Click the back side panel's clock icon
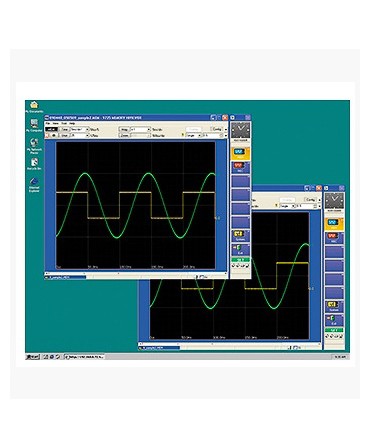Image resolution: width=370 pixels, height=448 pixels. coord(334,201)
